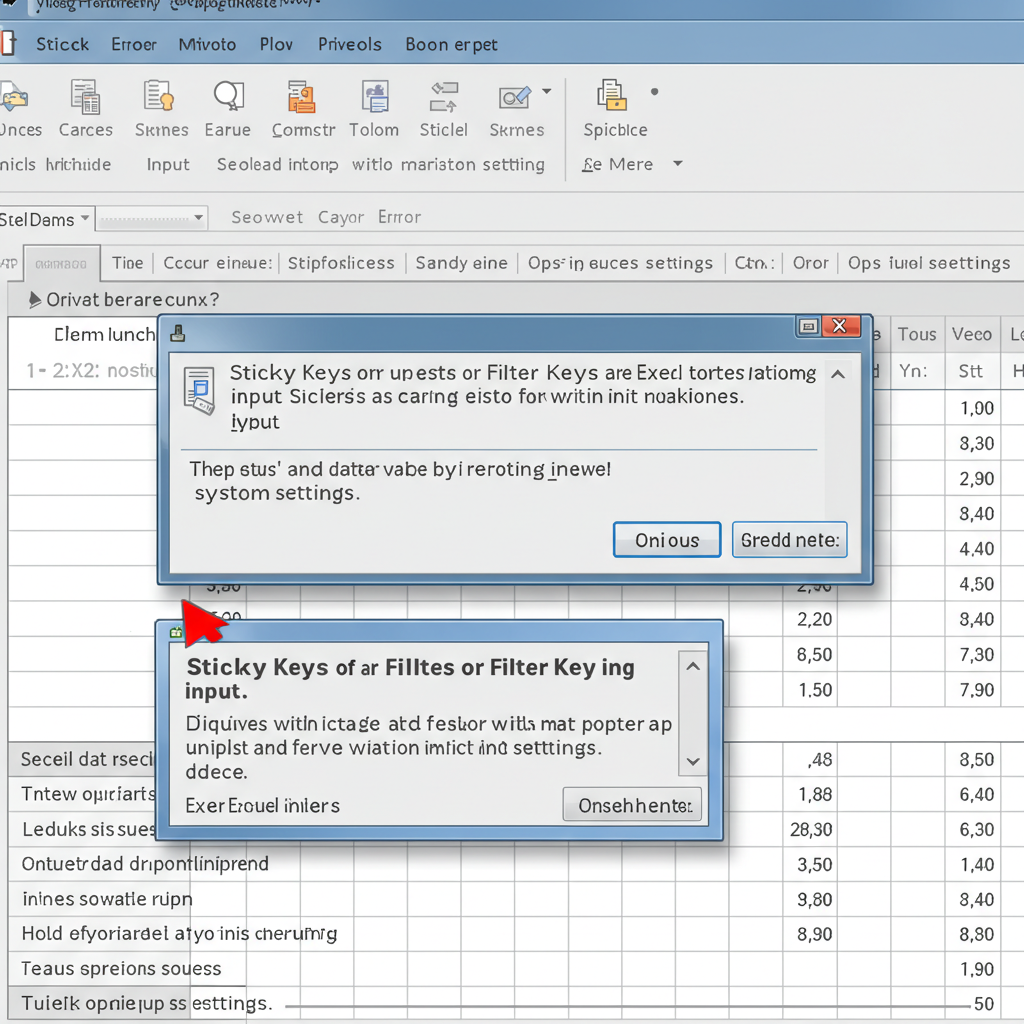Image resolution: width=1024 pixels, height=1024 pixels.
Task: Click the Se Mere ribbon label
Action: 617,164
